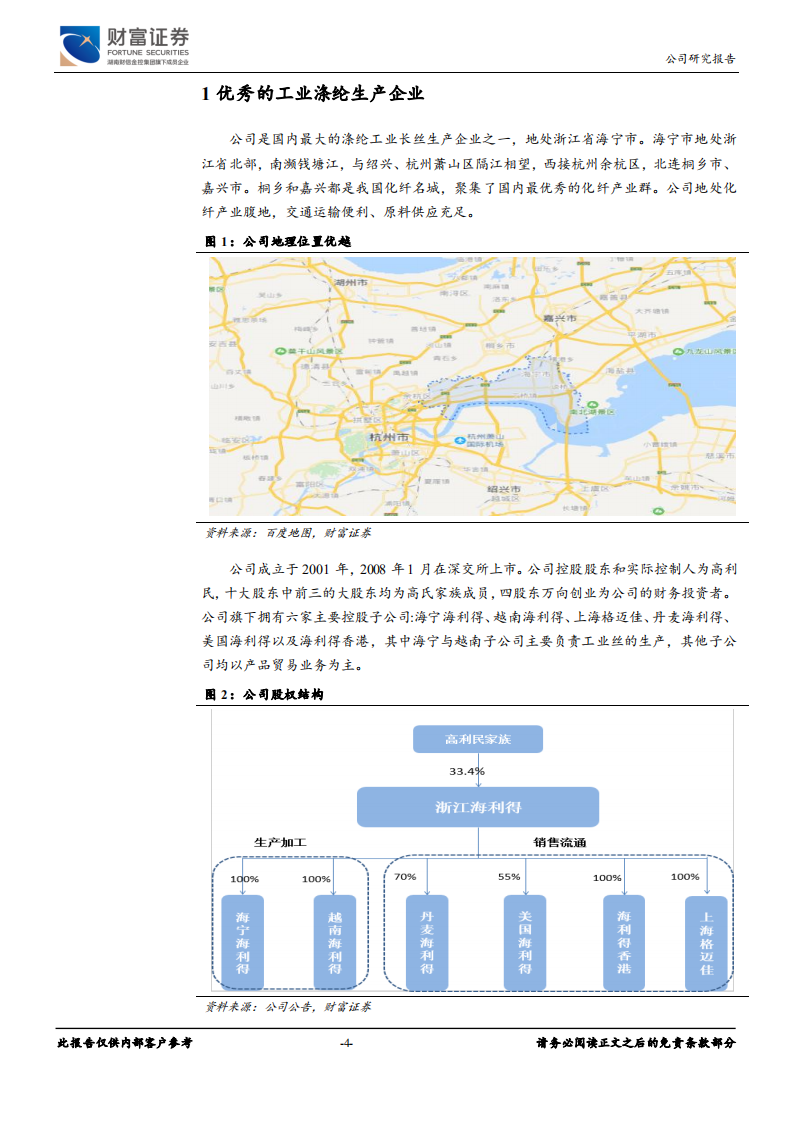Image resolution: width=793 pixels, height=1122 pixels.
Task: Click the 生产加工 group label
Action: [x=280, y=842]
